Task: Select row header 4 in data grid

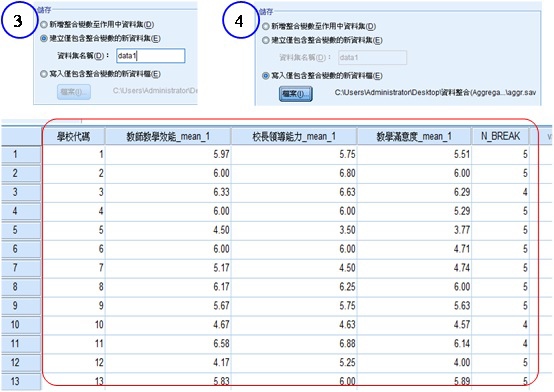Action: click(x=21, y=211)
